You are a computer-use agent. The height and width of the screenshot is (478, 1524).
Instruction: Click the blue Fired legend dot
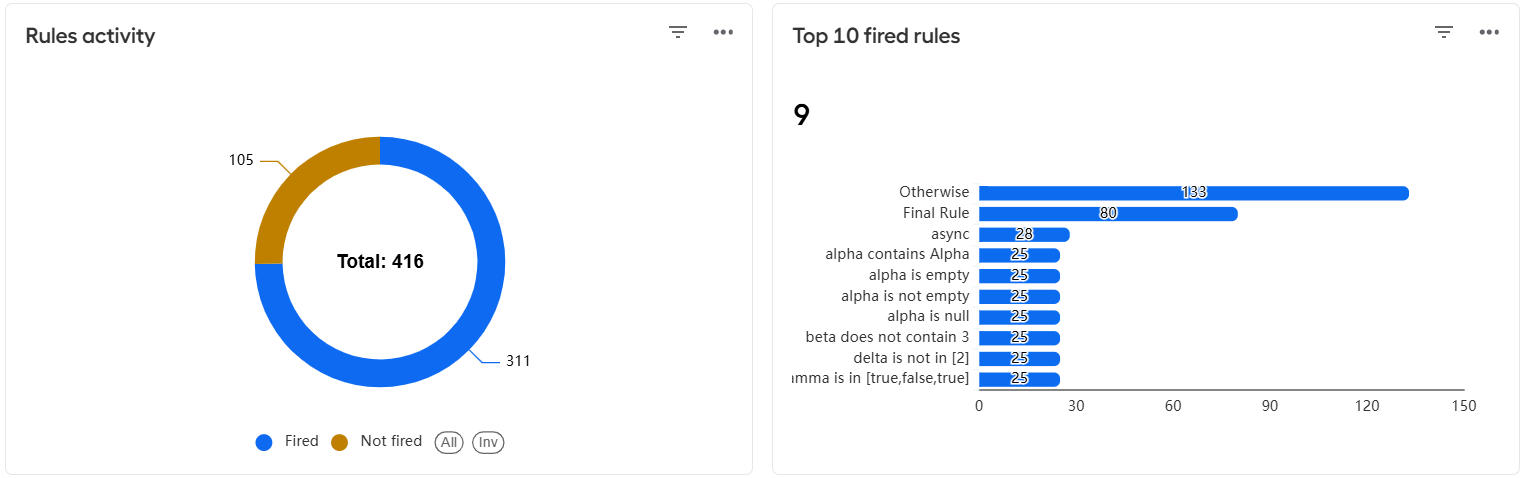tap(264, 442)
